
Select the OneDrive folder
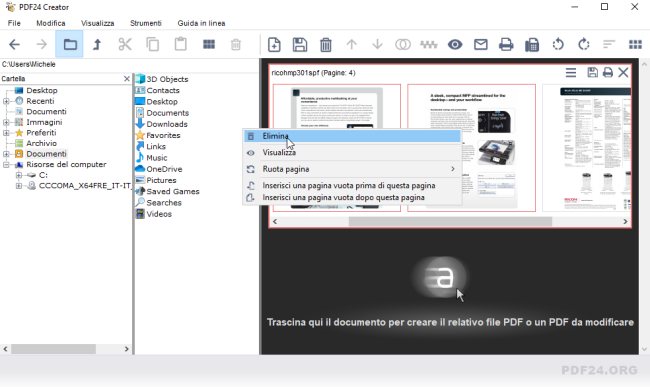[x=159, y=169]
